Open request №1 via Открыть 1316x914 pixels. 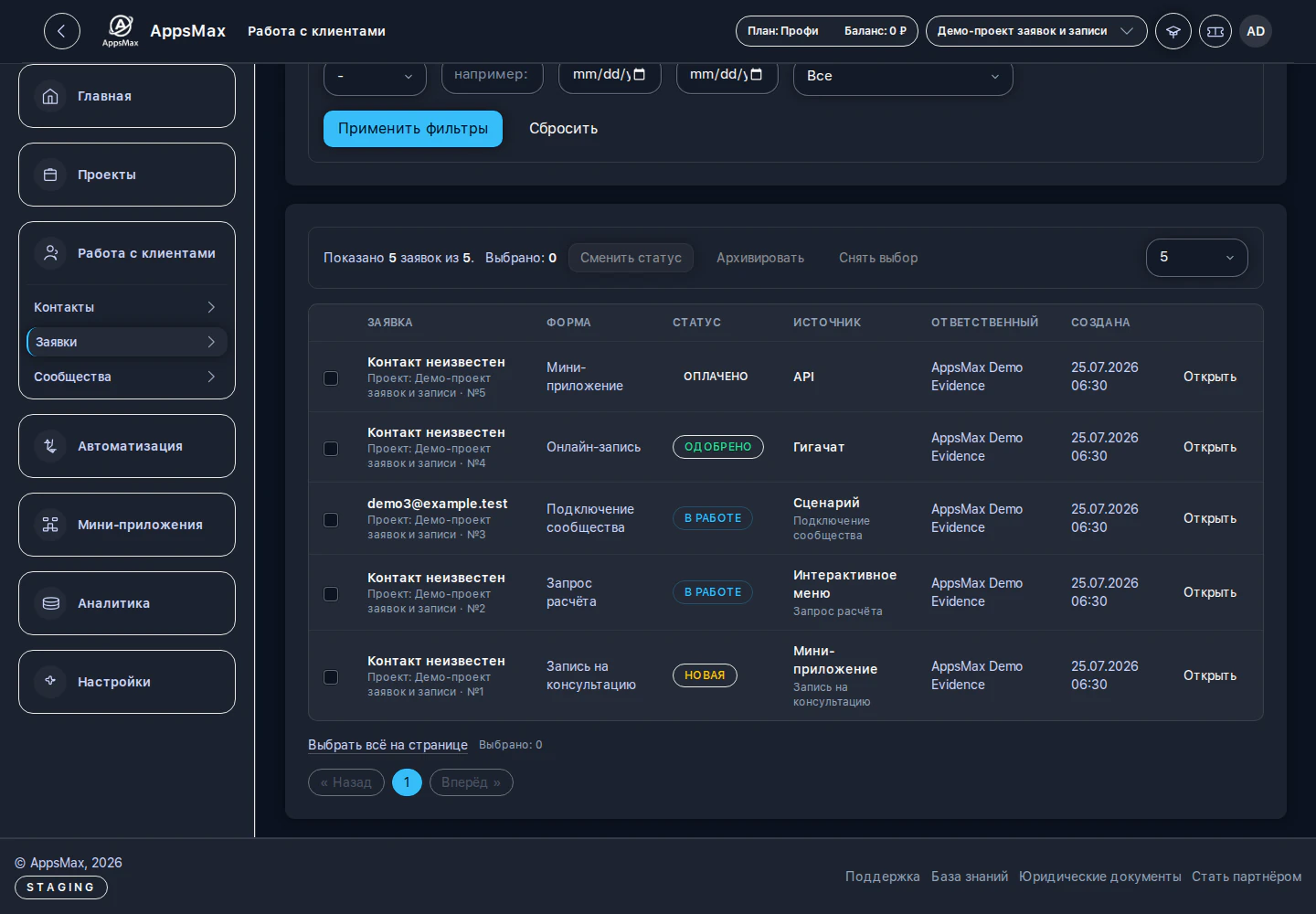pyautogui.click(x=1210, y=675)
